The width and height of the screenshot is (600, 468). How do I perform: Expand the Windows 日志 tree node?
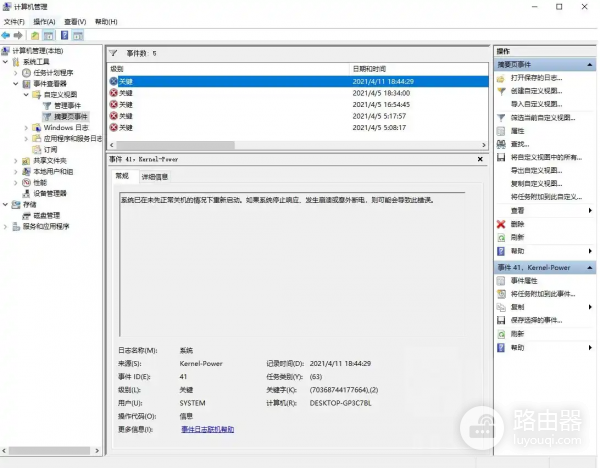click(x=26, y=128)
